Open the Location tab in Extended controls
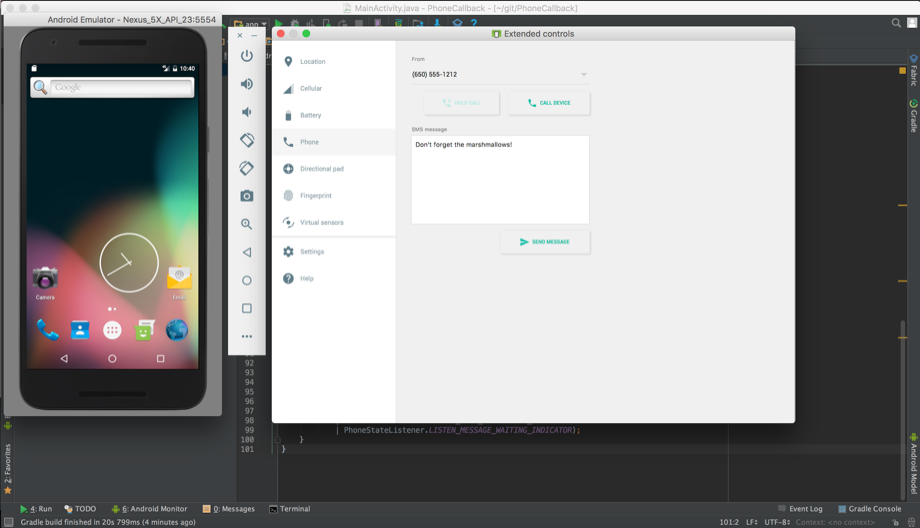The height and width of the screenshot is (528, 920). pyautogui.click(x=334, y=62)
